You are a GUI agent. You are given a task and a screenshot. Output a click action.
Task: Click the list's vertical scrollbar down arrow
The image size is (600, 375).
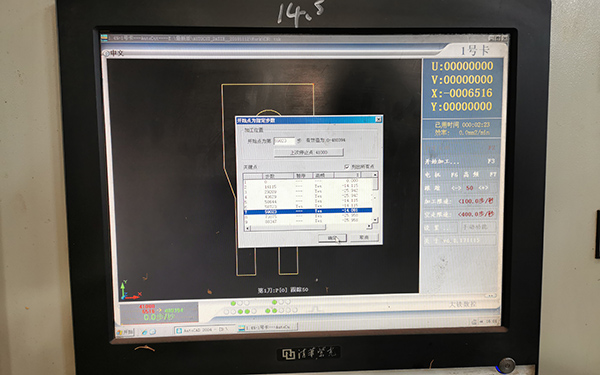[x=375, y=220]
